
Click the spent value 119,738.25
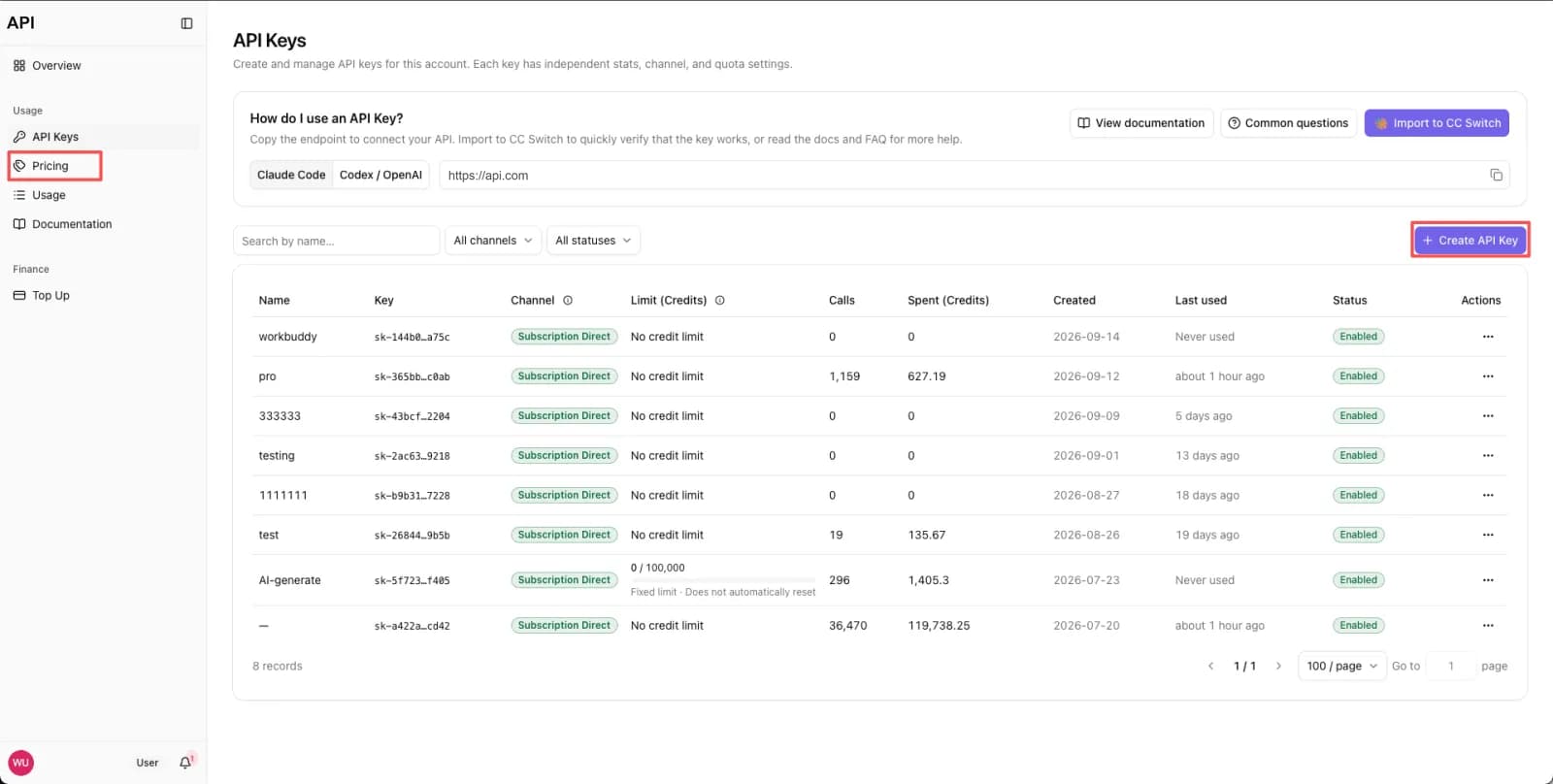coord(939,626)
